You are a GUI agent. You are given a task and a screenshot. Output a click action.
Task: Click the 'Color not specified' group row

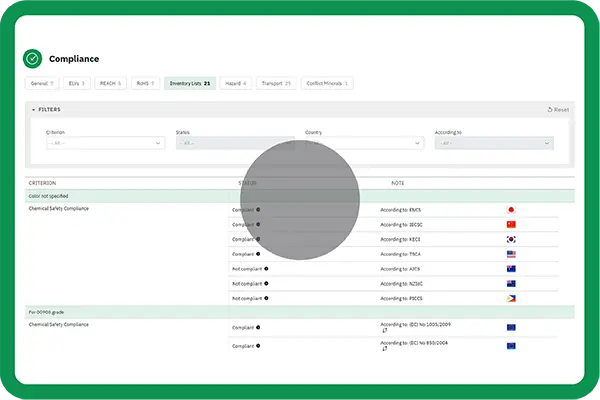tap(300, 196)
